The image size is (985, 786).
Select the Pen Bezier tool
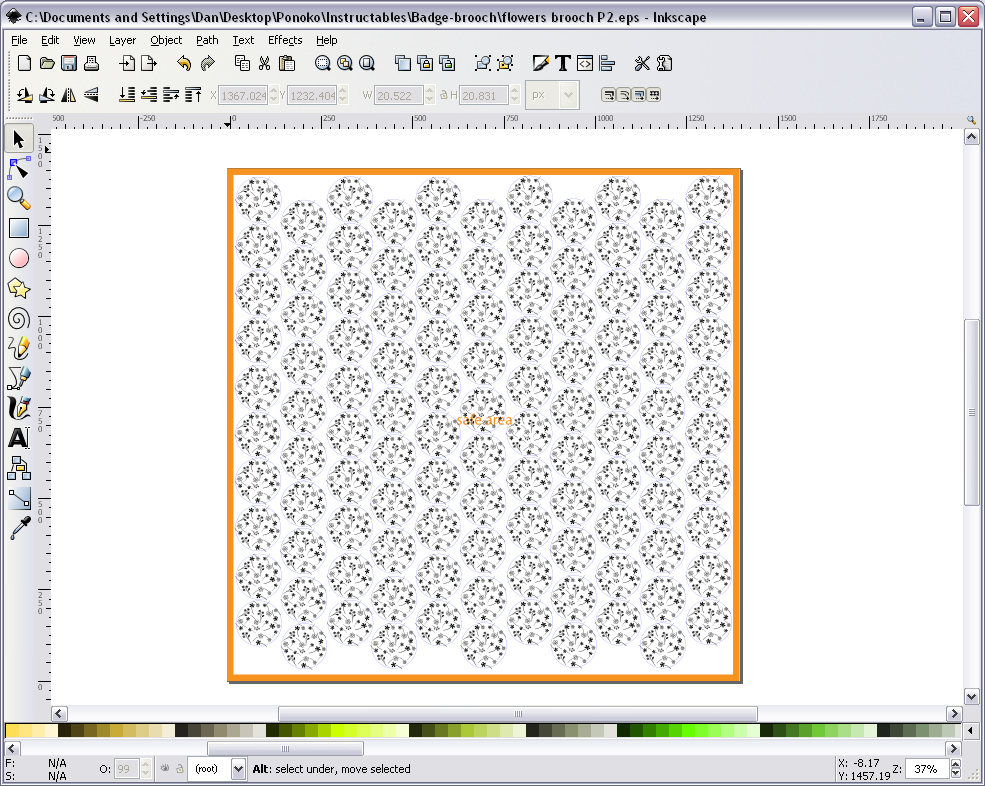pos(19,378)
